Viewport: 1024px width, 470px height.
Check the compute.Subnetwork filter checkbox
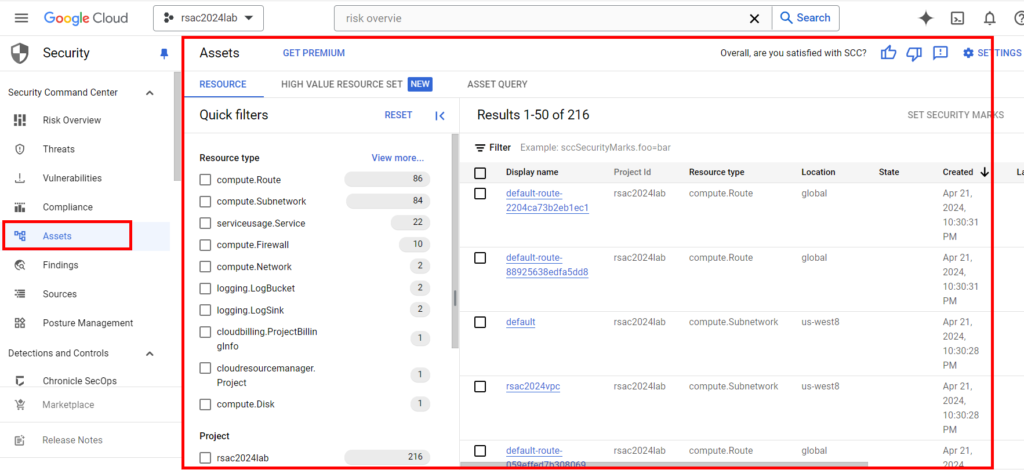205,202
